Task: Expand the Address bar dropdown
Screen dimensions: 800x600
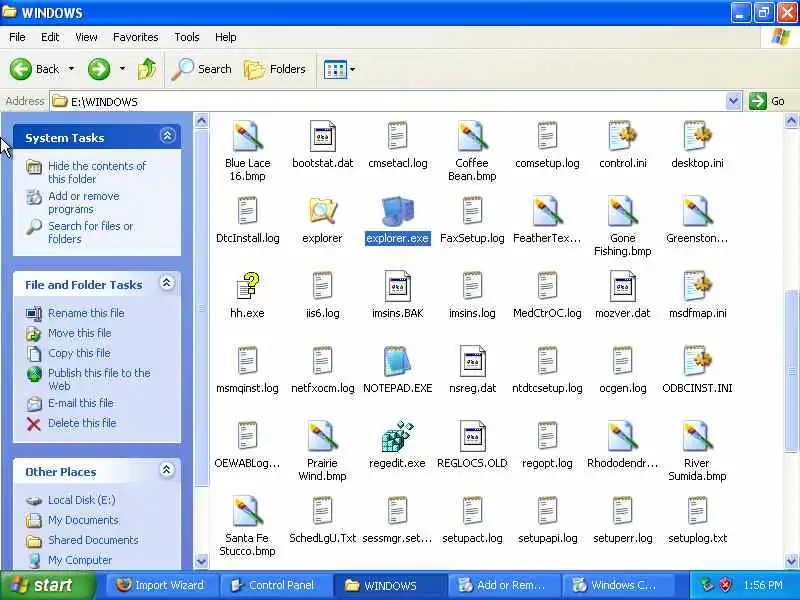Action: tap(733, 101)
